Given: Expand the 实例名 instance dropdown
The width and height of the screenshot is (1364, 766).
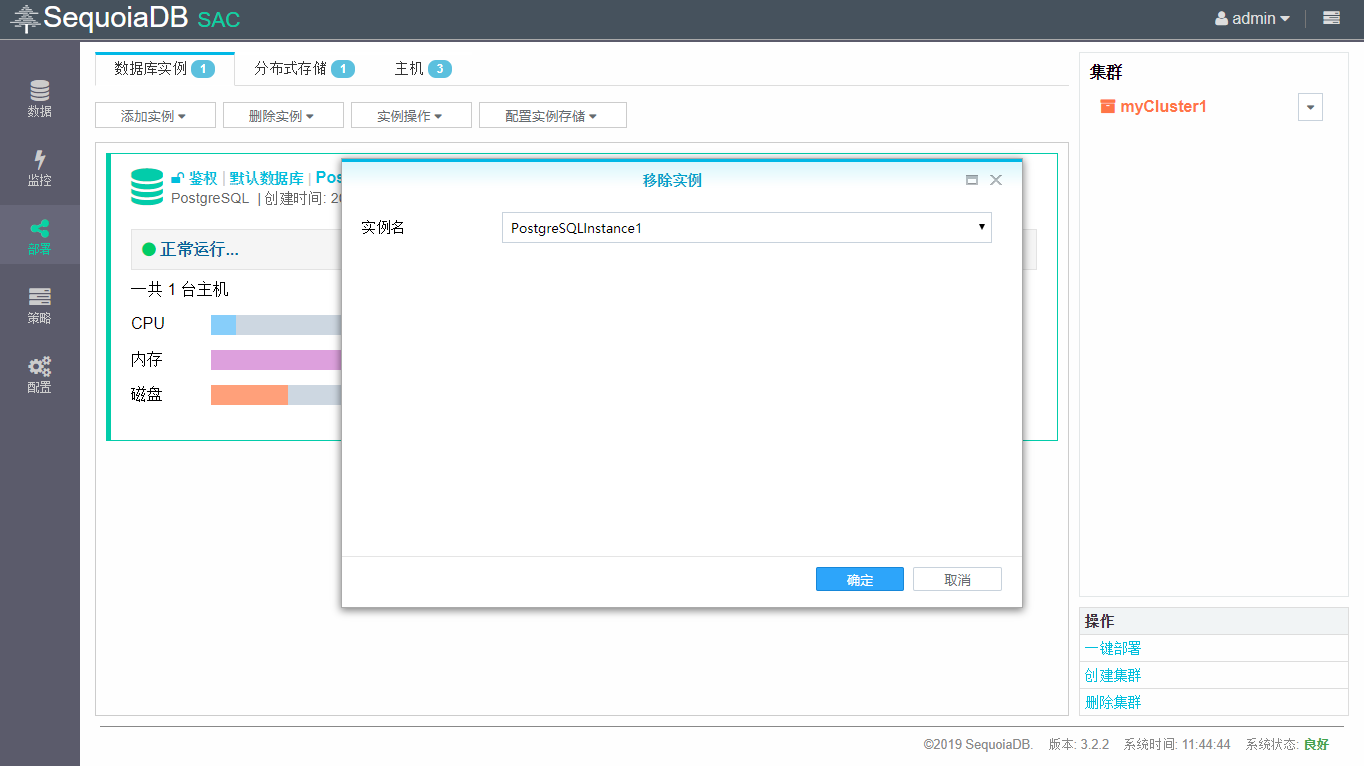Looking at the screenshot, I should 746,228.
